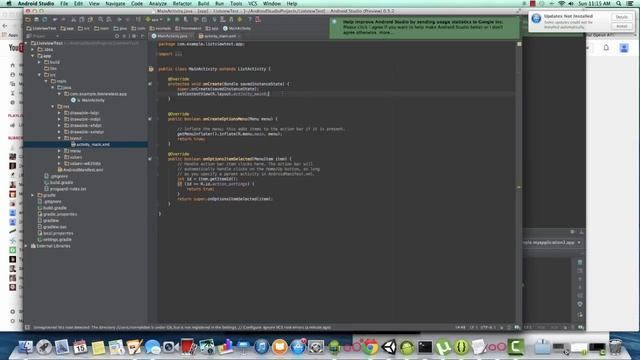Click the toolbar Help question mark icon
This screenshot has height=360, width=640.
pyautogui.click(x=249, y=20)
